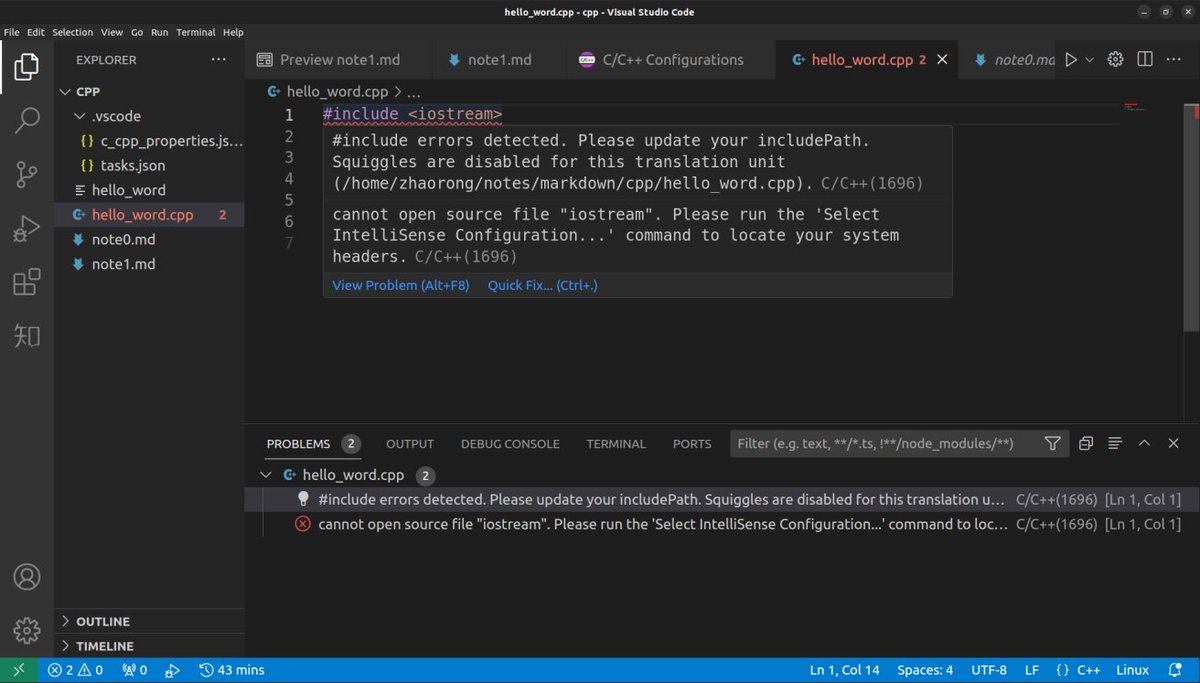Split the editor to the right
This screenshot has width=1200, height=683.
tap(1145, 60)
